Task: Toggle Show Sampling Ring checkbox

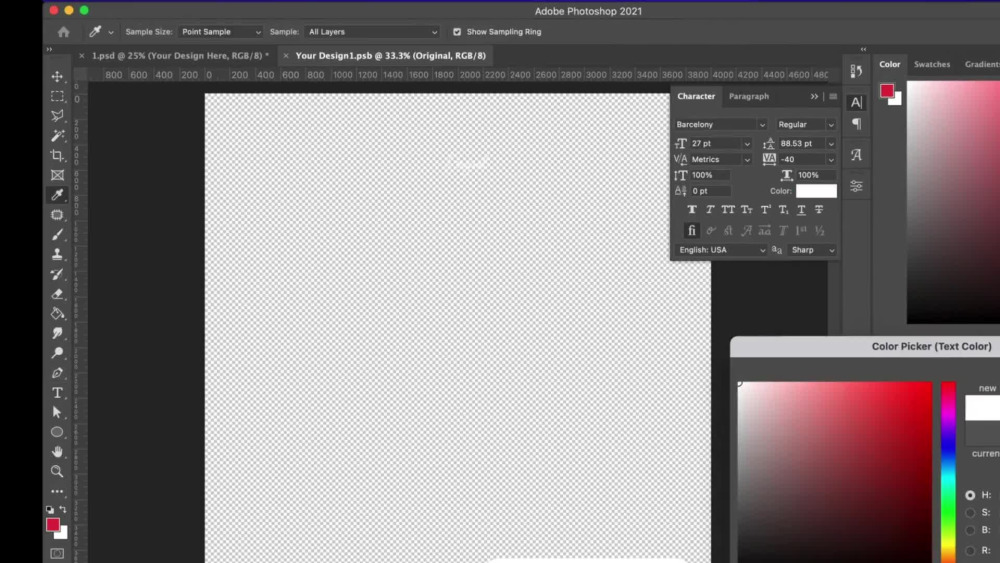Action: [457, 32]
